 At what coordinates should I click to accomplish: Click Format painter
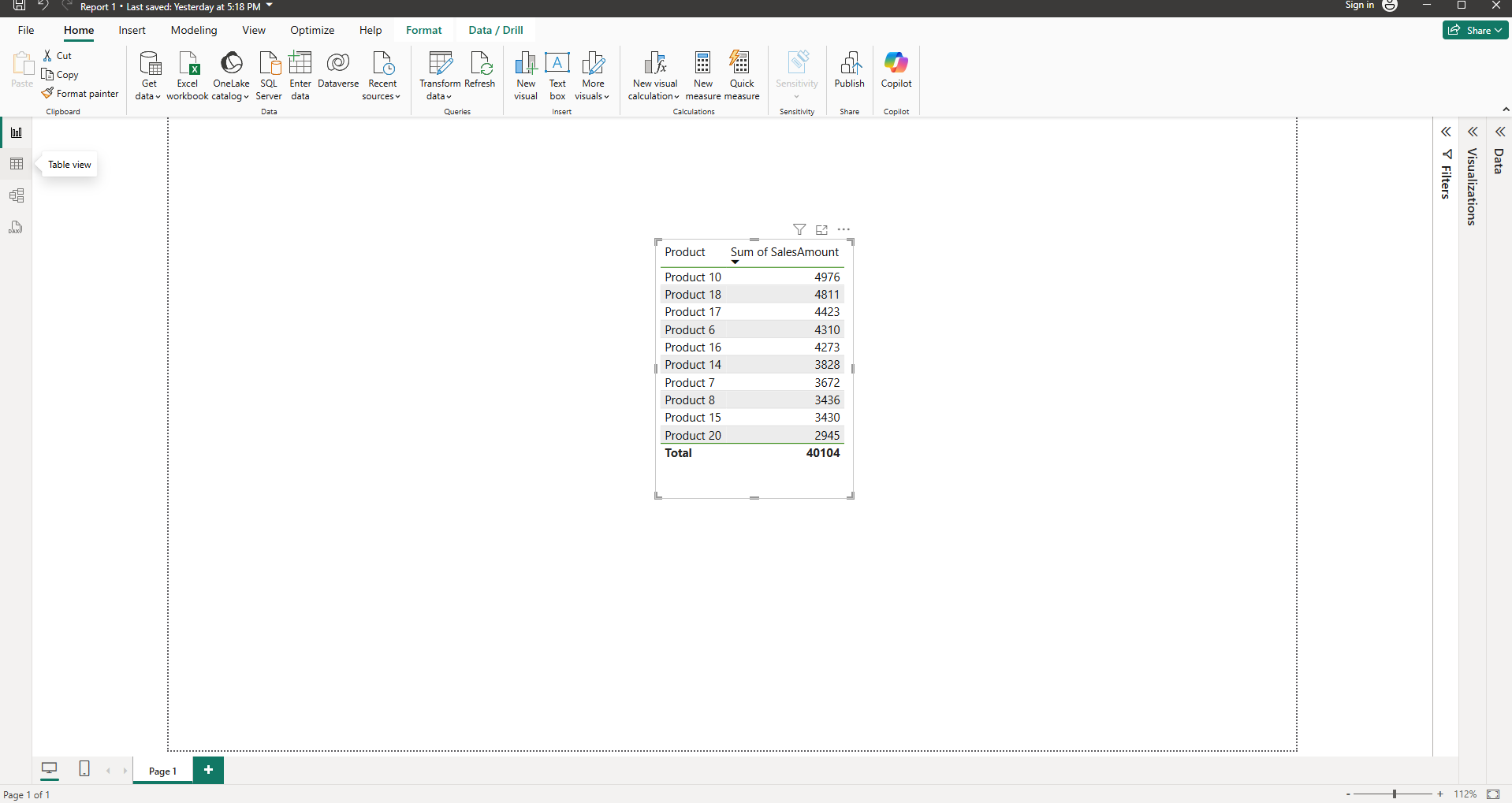click(x=80, y=93)
